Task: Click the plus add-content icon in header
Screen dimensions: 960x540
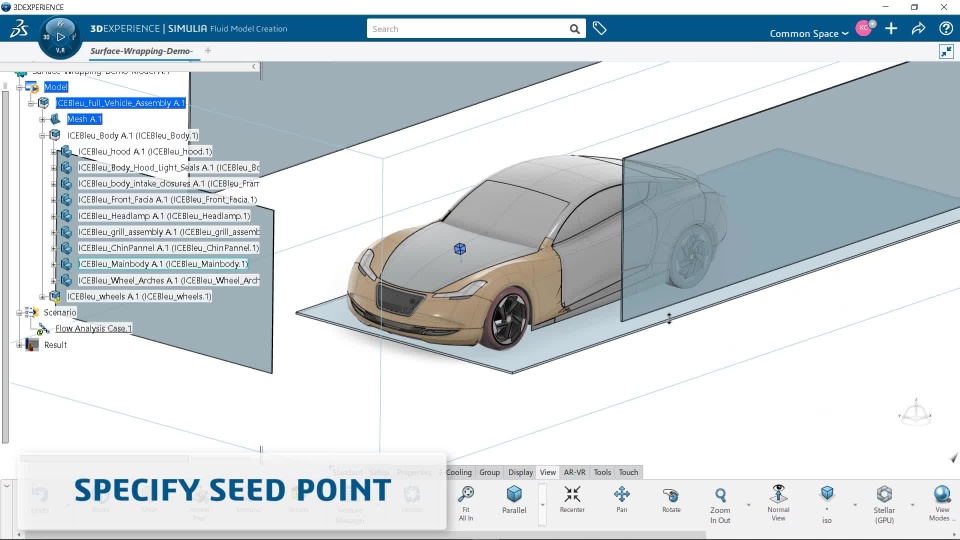Action: pyautogui.click(x=891, y=28)
